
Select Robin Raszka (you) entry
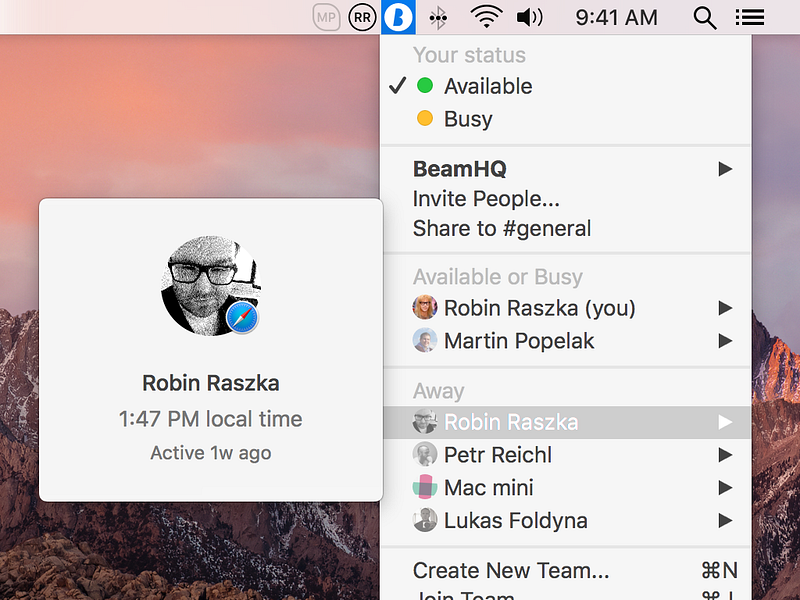[566, 308]
